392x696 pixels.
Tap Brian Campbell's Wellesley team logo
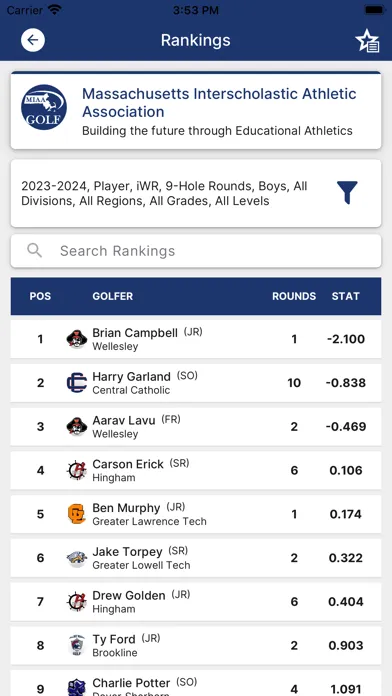[x=76, y=339]
